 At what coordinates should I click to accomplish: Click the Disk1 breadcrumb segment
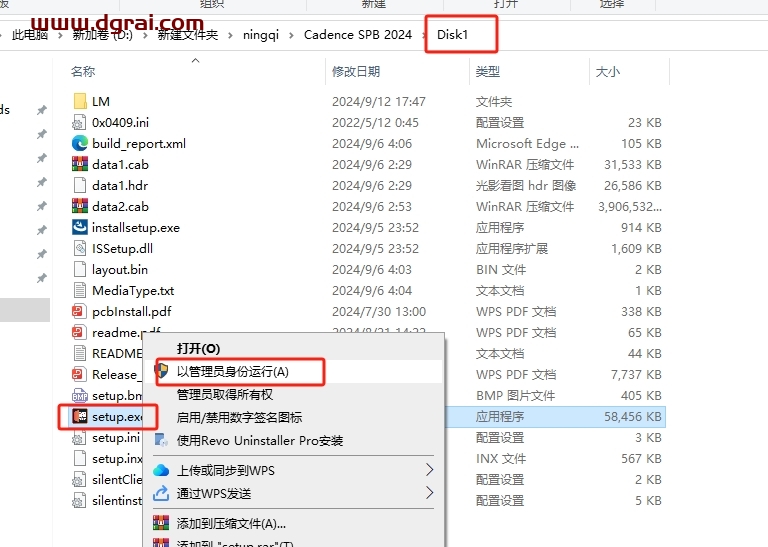[452, 35]
